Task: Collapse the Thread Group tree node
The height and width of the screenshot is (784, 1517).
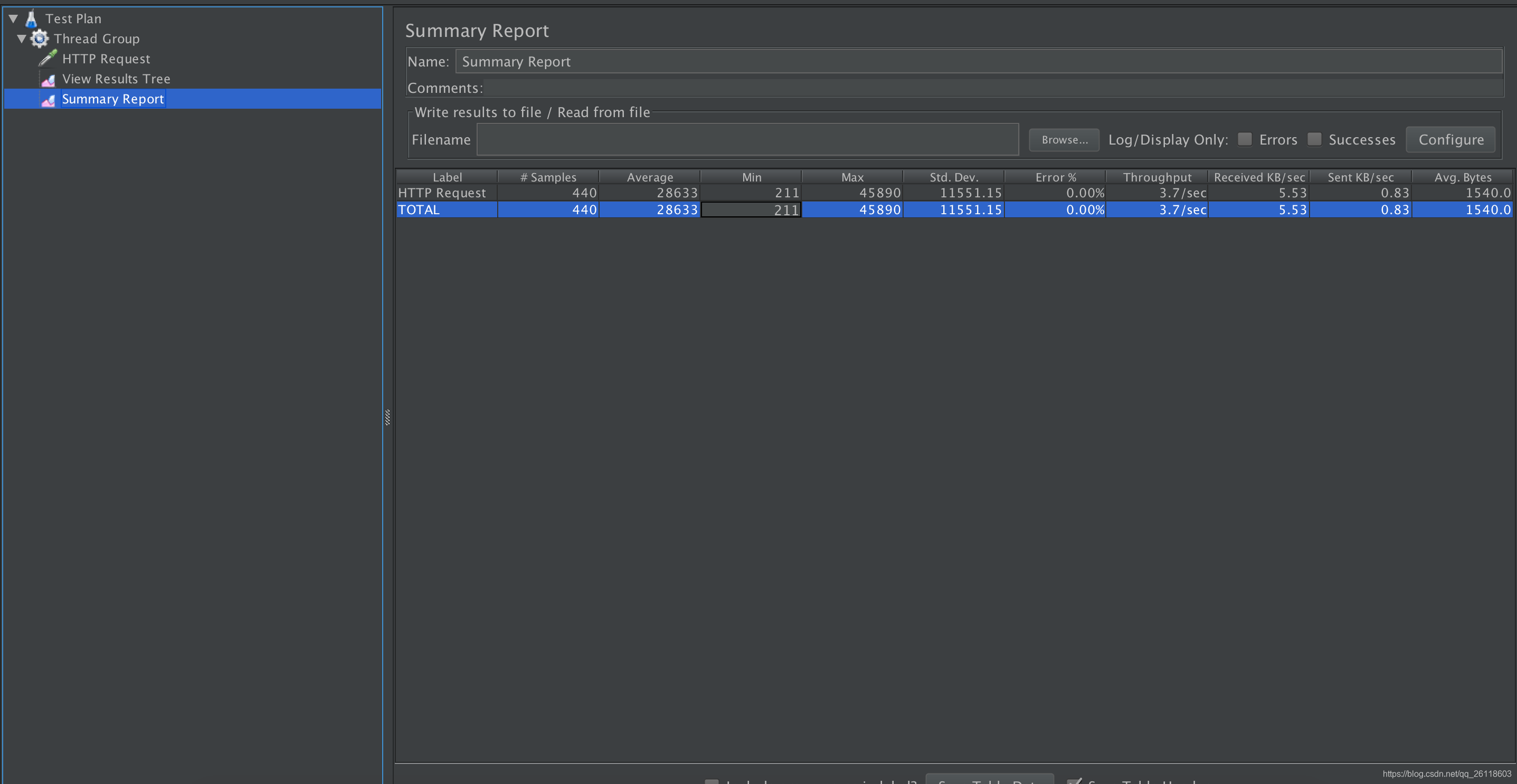Action: 22,37
